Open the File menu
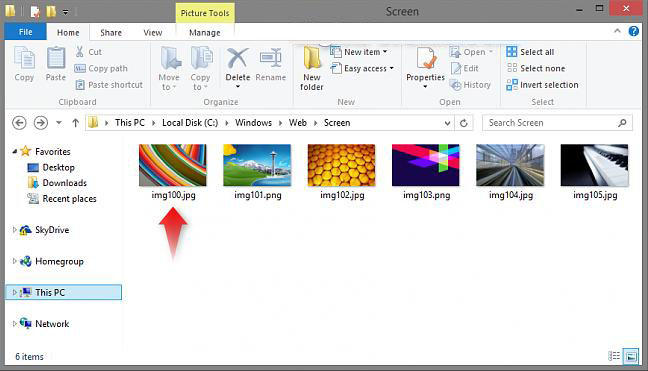Screen dimensions: 648x371 [x=25, y=32]
